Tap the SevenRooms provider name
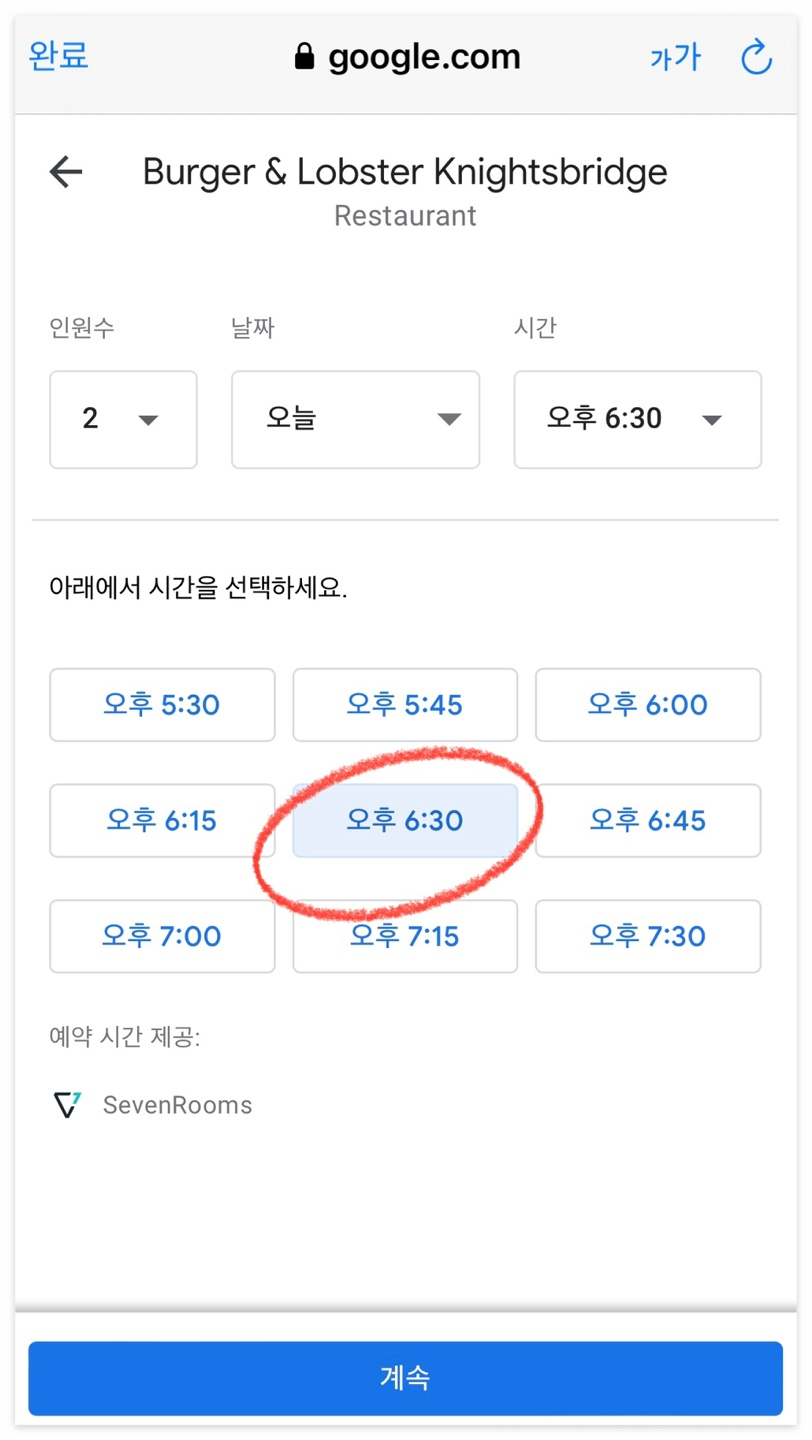Image resolution: width=812 pixels, height=1440 pixels. pyautogui.click(x=177, y=1105)
